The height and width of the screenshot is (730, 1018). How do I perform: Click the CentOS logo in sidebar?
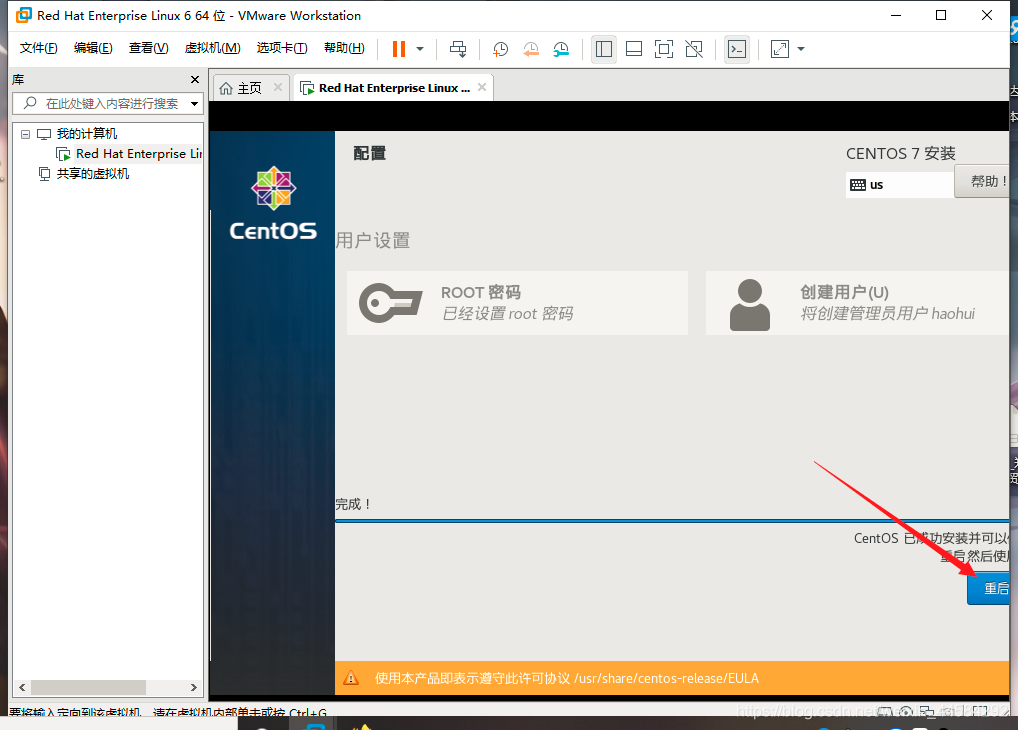pyautogui.click(x=273, y=203)
